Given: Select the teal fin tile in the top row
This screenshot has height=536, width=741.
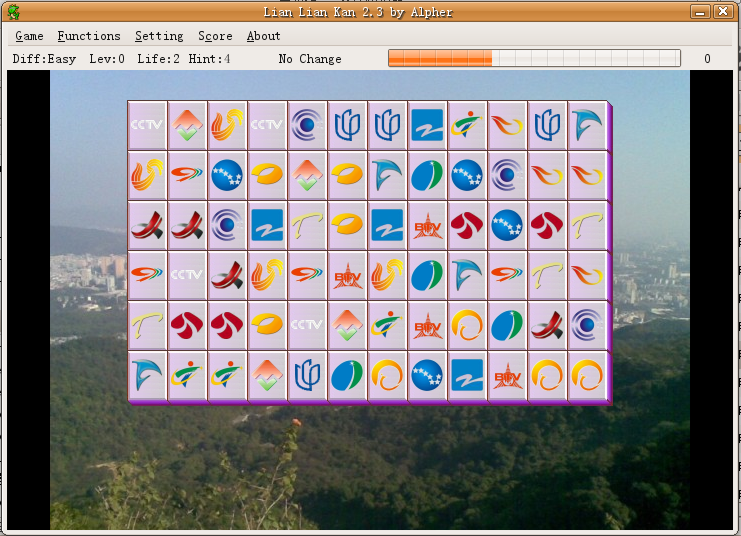Looking at the screenshot, I should [x=587, y=125].
